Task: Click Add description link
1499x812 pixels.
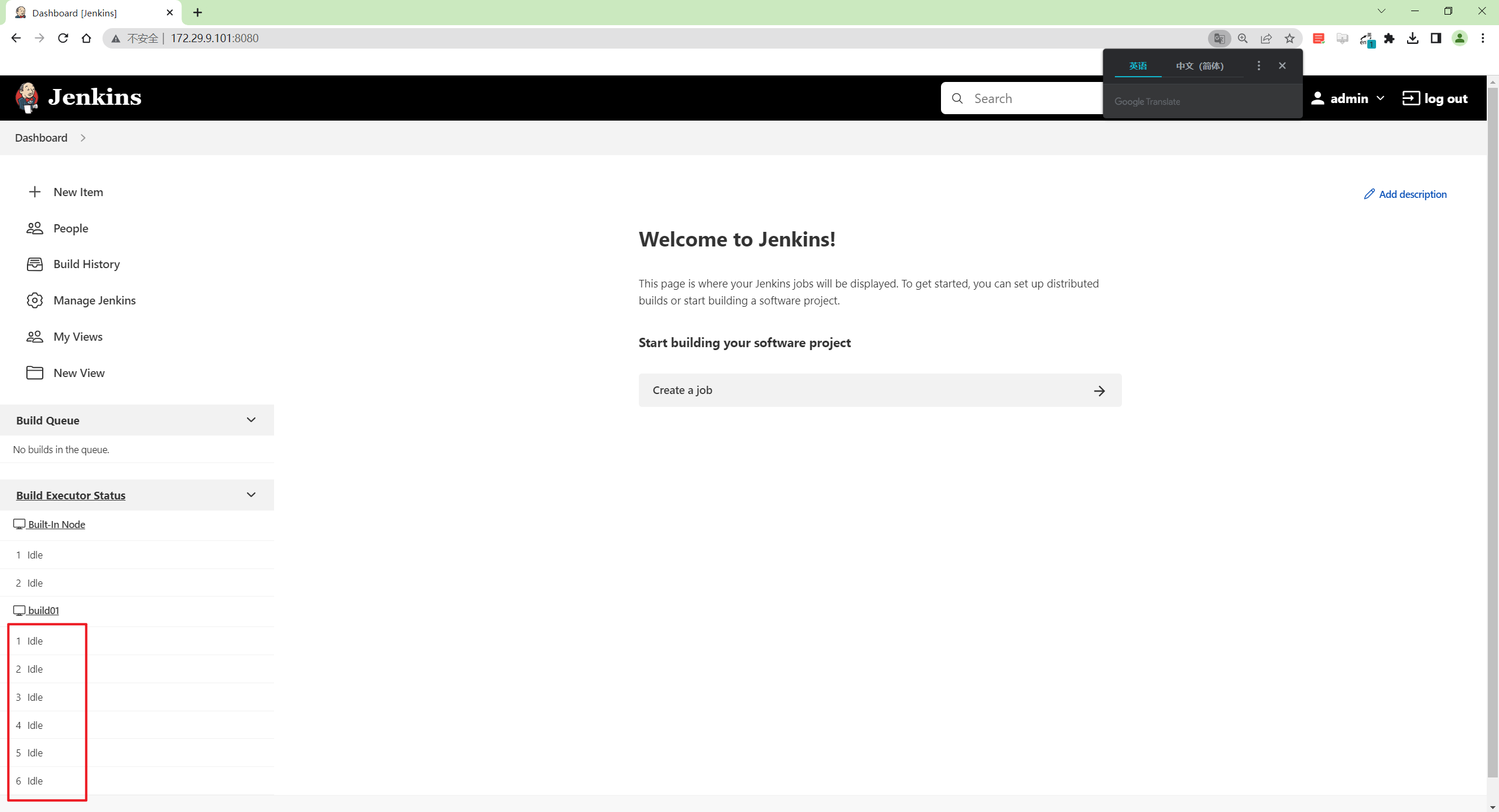Action: (1405, 194)
